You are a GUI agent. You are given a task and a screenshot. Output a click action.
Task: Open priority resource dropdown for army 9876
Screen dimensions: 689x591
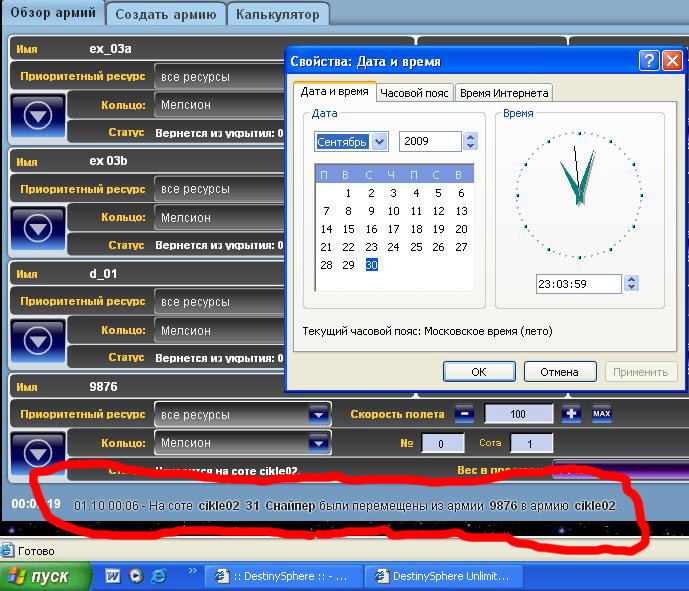click(x=318, y=414)
